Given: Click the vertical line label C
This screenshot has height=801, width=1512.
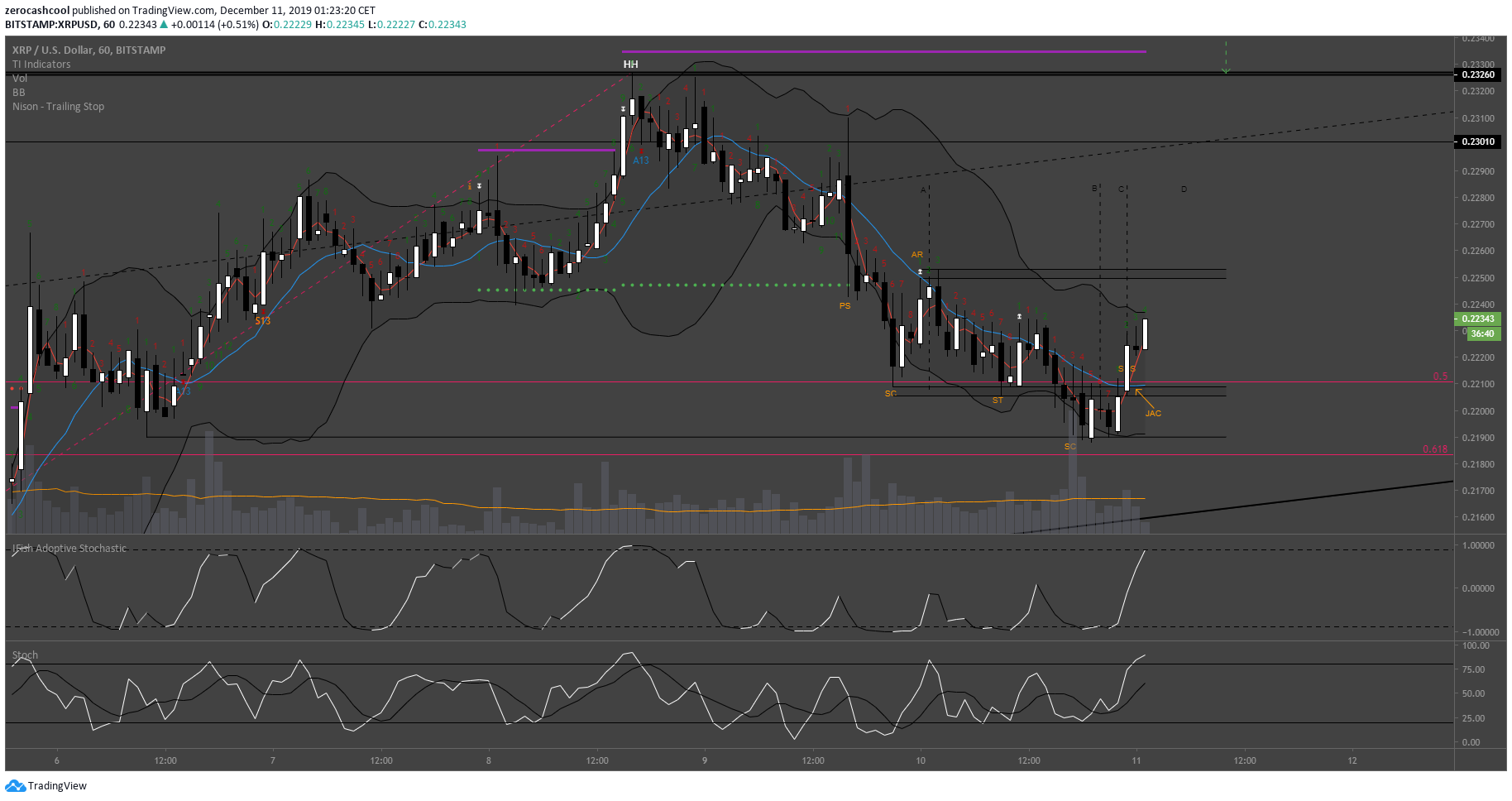Looking at the screenshot, I should (x=1122, y=189).
